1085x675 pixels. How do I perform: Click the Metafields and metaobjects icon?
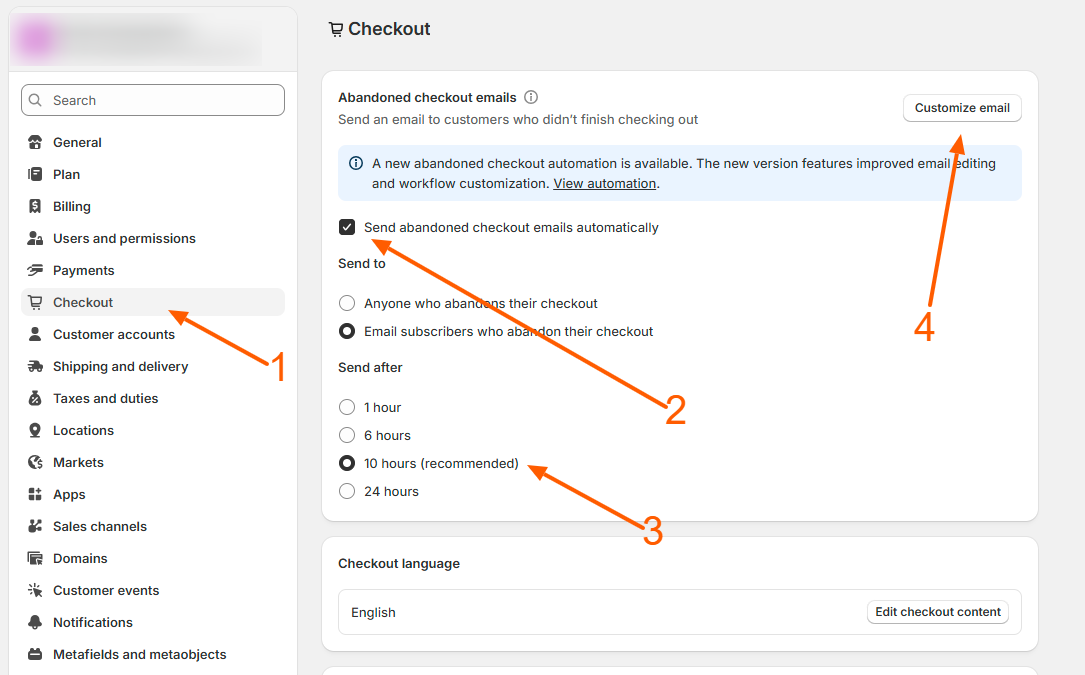pos(35,654)
